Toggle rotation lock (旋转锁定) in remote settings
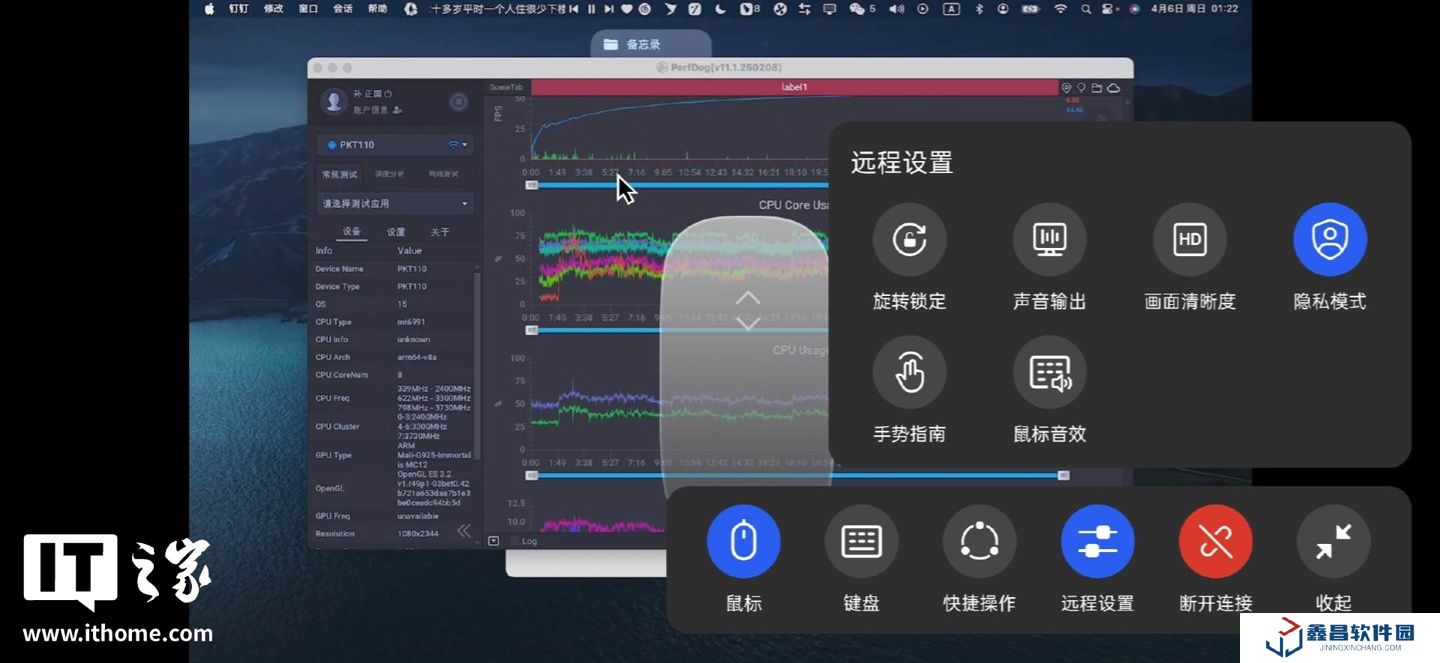 pyautogui.click(x=909, y=240)
